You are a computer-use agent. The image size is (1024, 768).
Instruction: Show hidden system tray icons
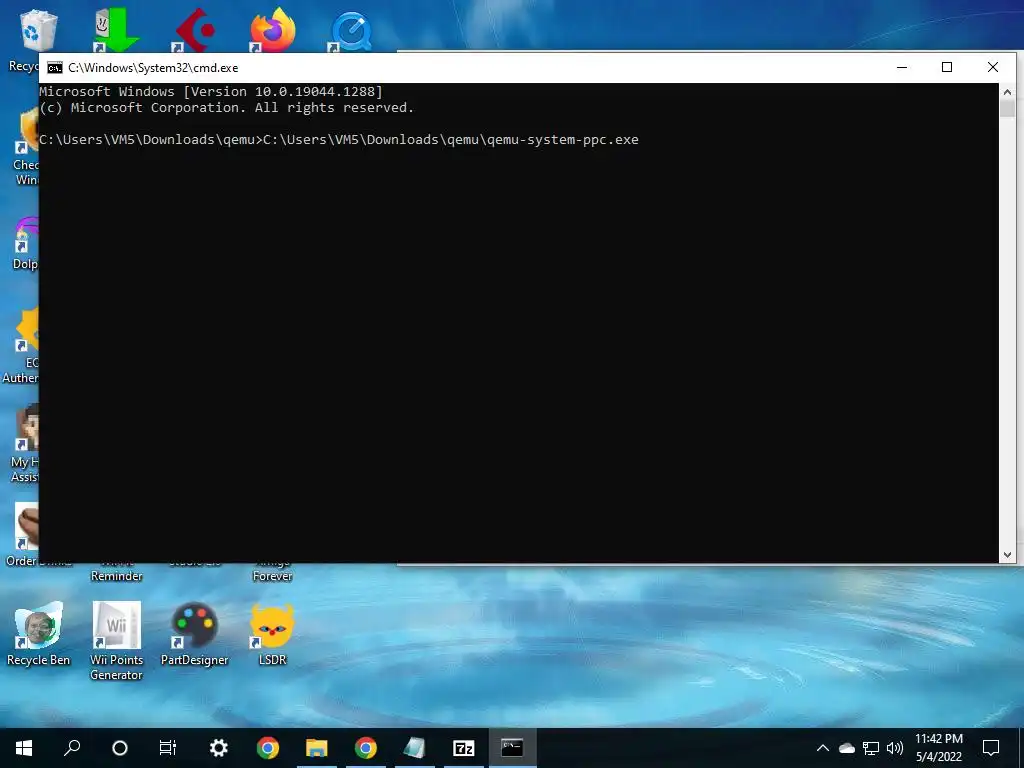point(823,748)
